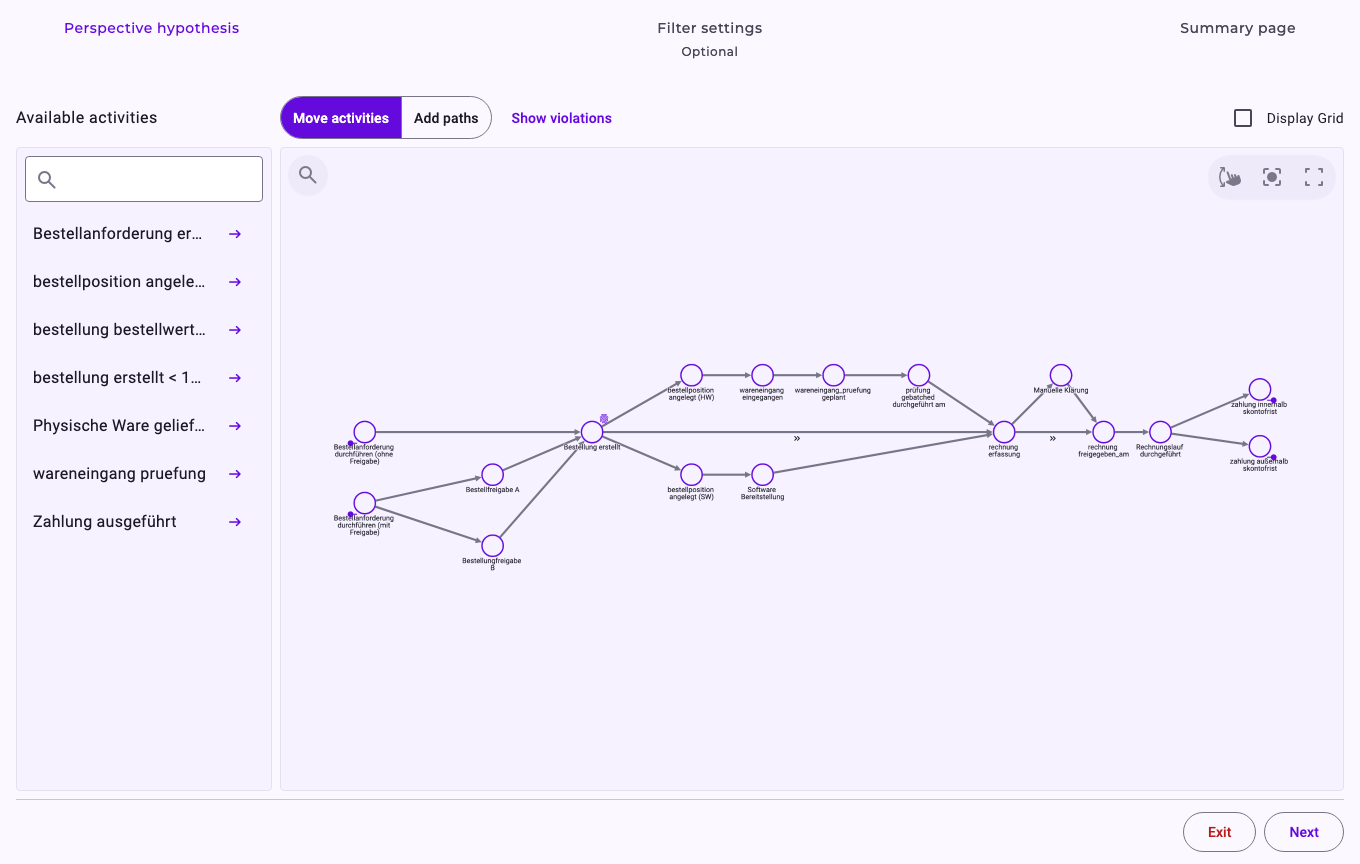
Task: Click the Exit button
Action: click(x=1220, y=832)
